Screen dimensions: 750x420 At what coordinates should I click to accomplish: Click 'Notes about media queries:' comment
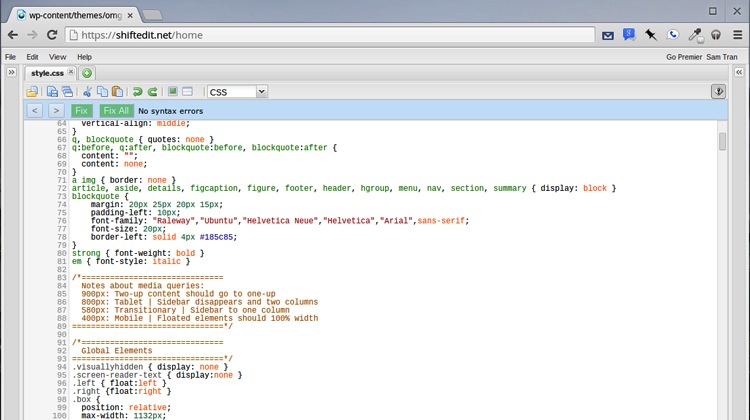tap(142, 286)
